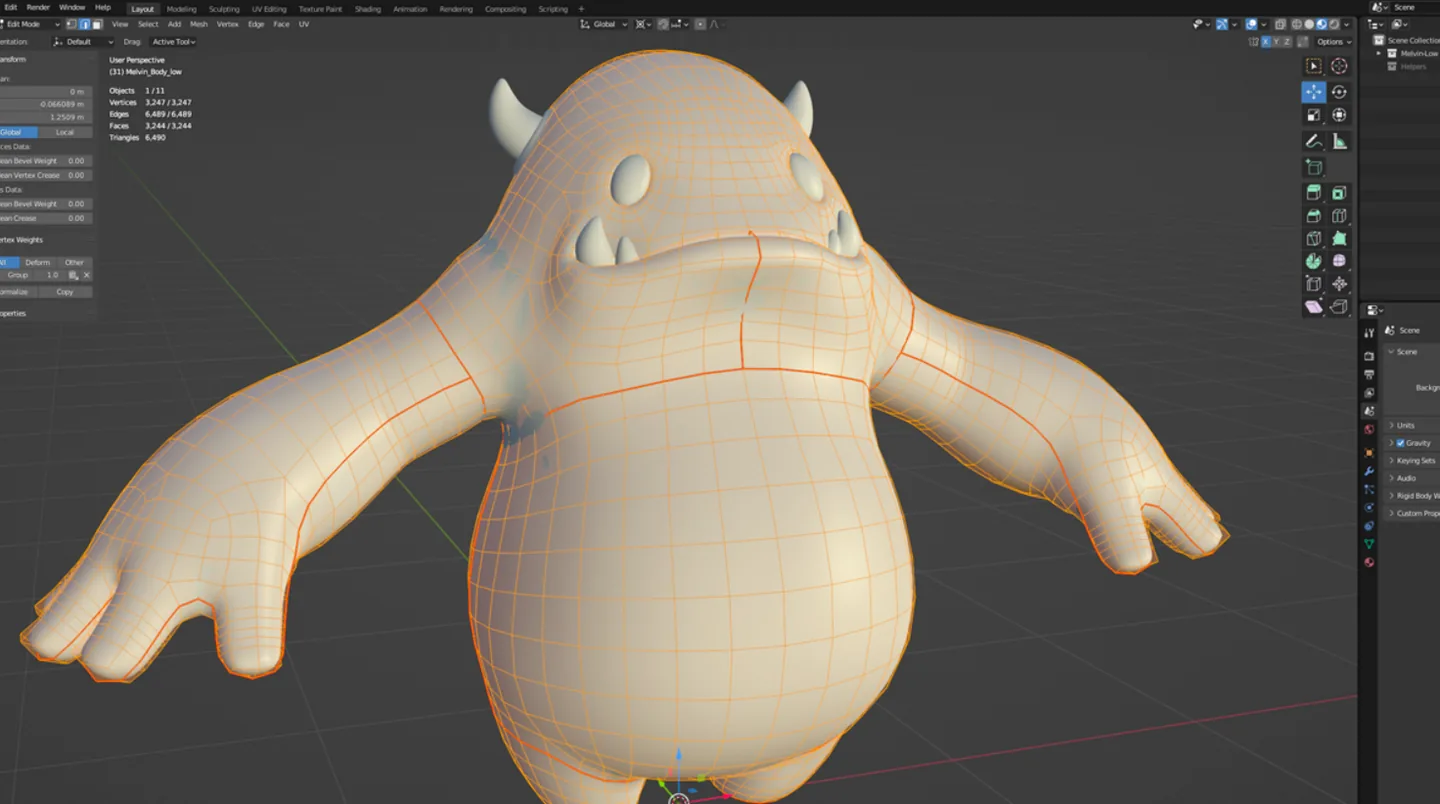Enable the Gravity checkbox
Viewport: 1440px width, 804px height.
pyautogui.click(x=1400, y=443)
